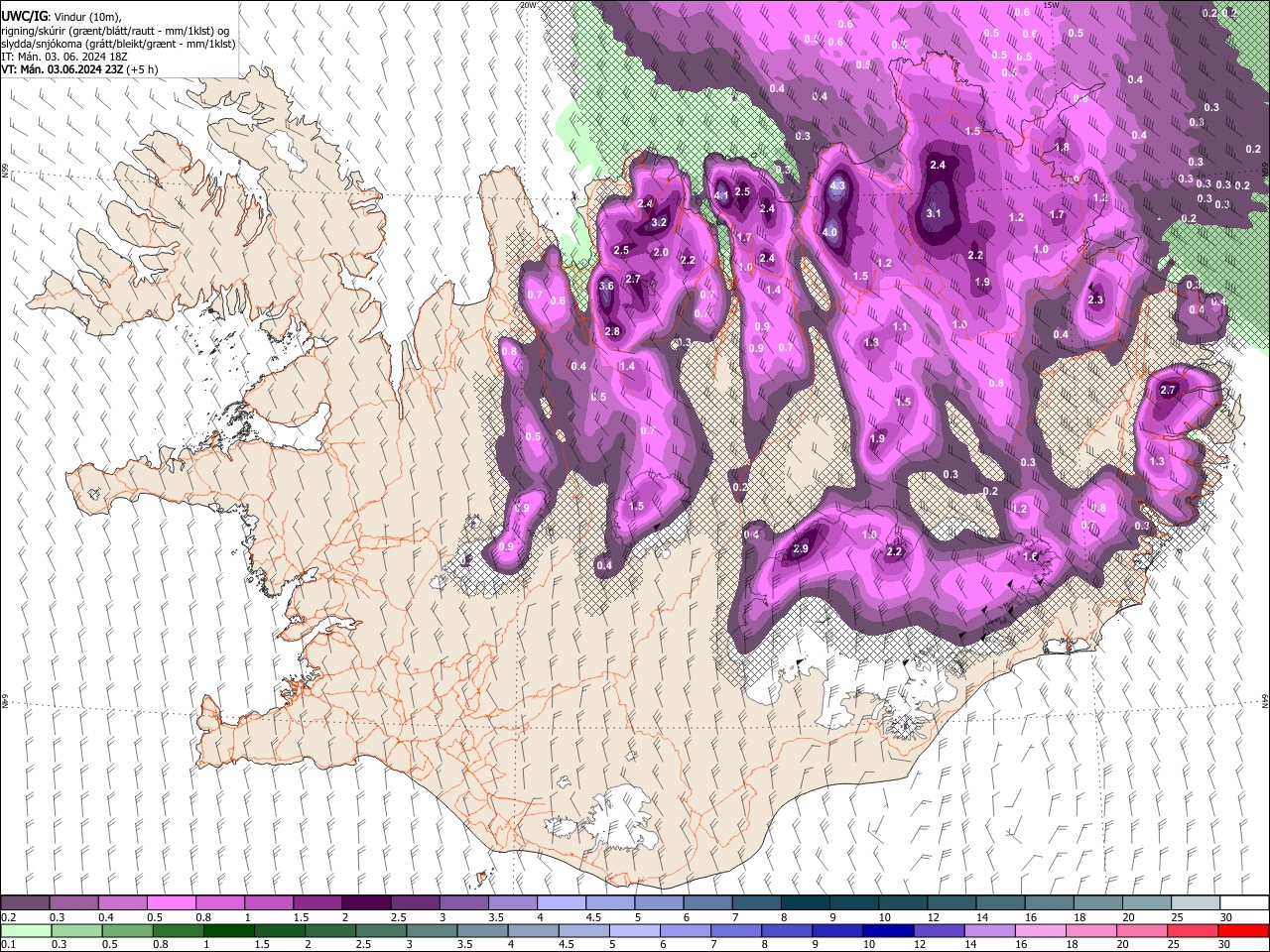This screenshot has width=1270, height=952.
Task: Click the 'IT: Mán. 03. 06. 2024 18Z' line
Action: click(x=64, y=57)
